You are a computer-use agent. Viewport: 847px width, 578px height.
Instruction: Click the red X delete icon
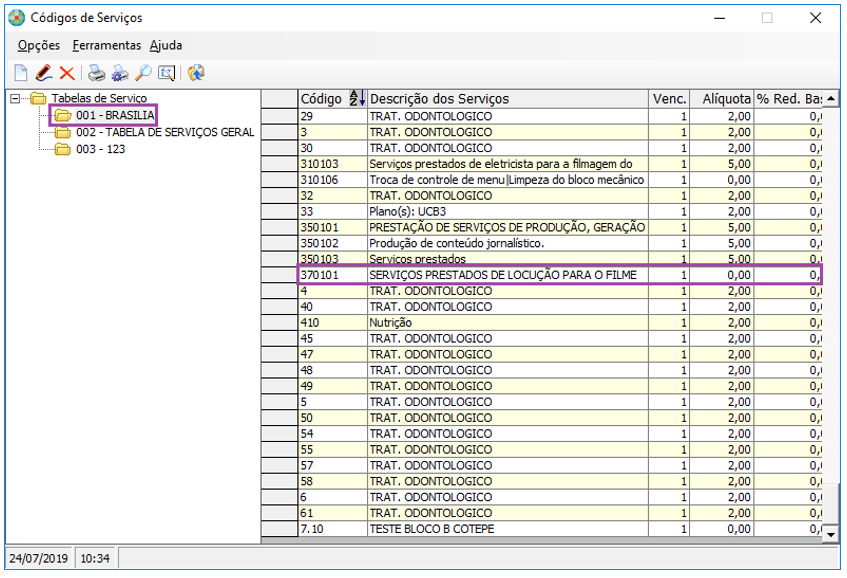pos(65,70)
